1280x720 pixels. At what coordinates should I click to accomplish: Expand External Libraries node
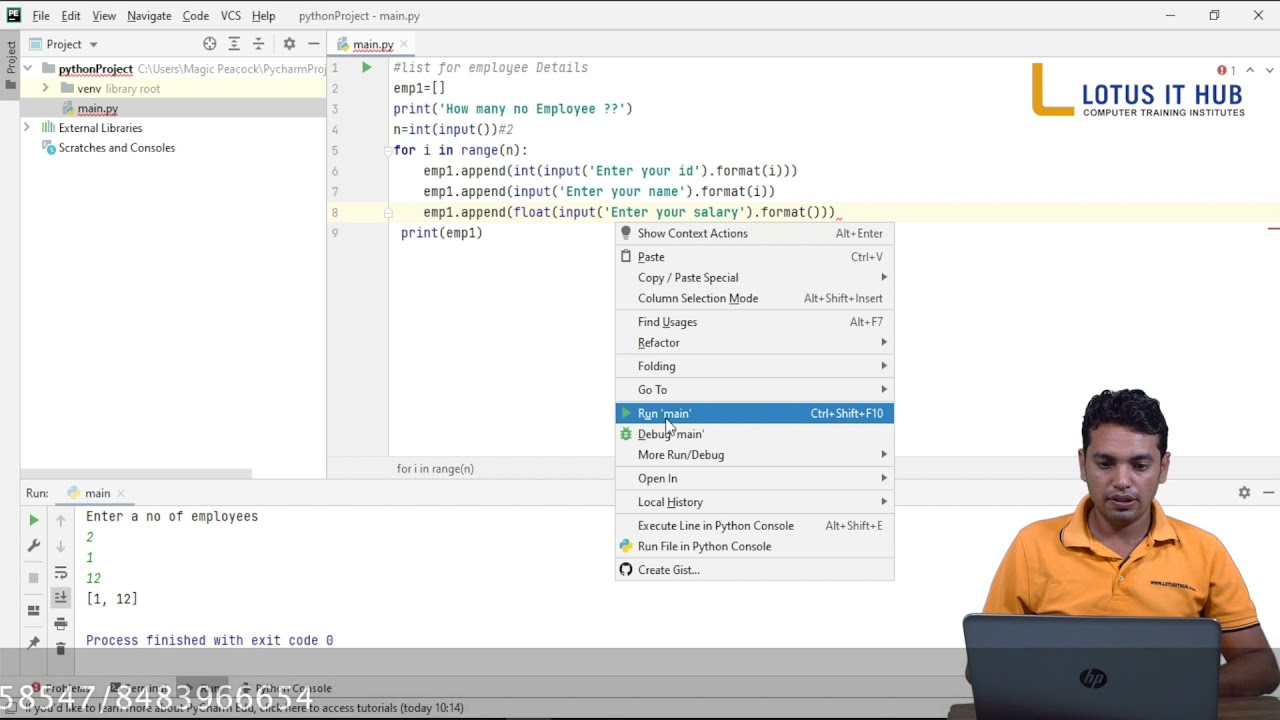(x=27, y=128)
